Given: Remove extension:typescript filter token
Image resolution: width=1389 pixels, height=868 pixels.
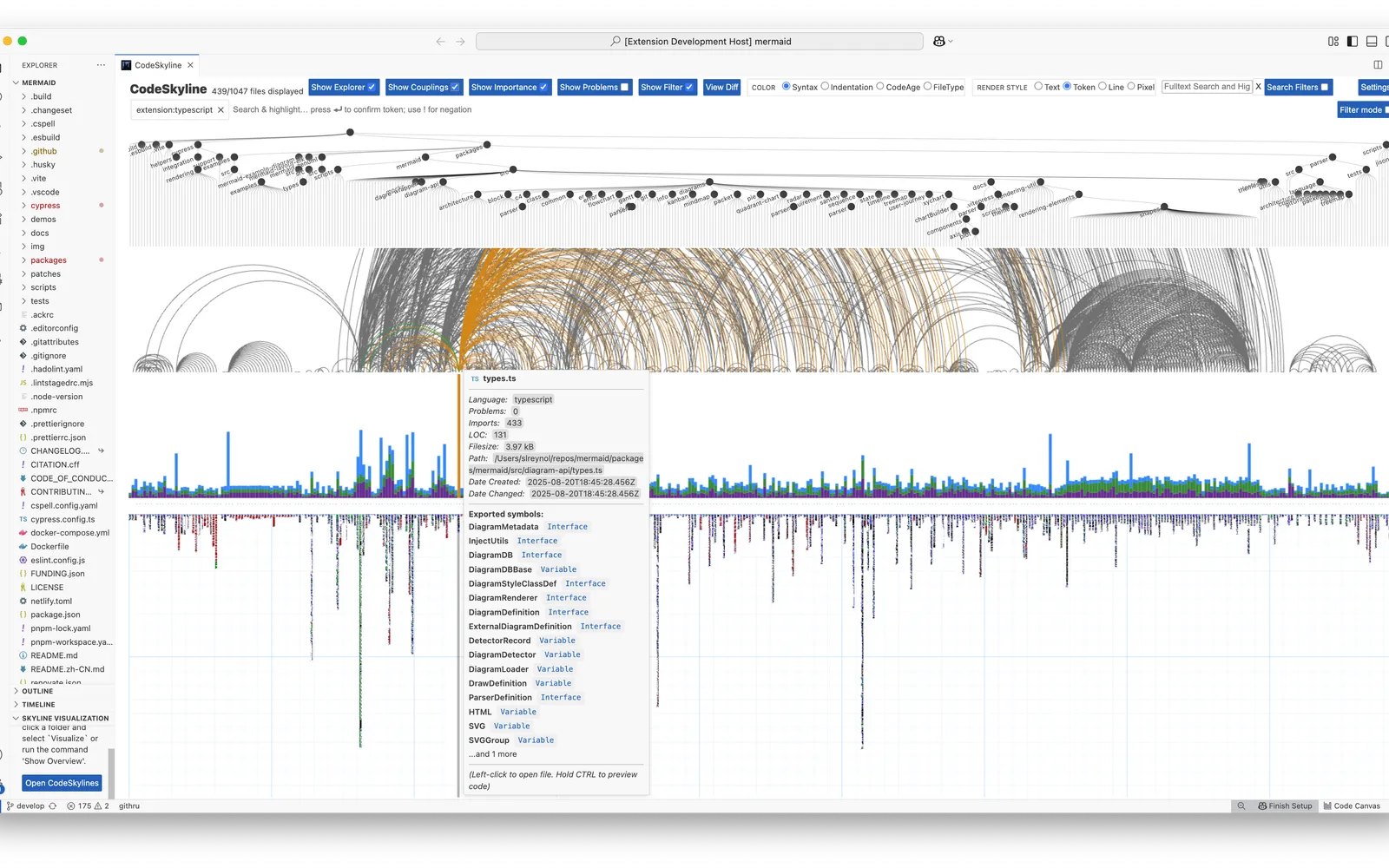Looking at the screenshot, I should tap(221, 109).
